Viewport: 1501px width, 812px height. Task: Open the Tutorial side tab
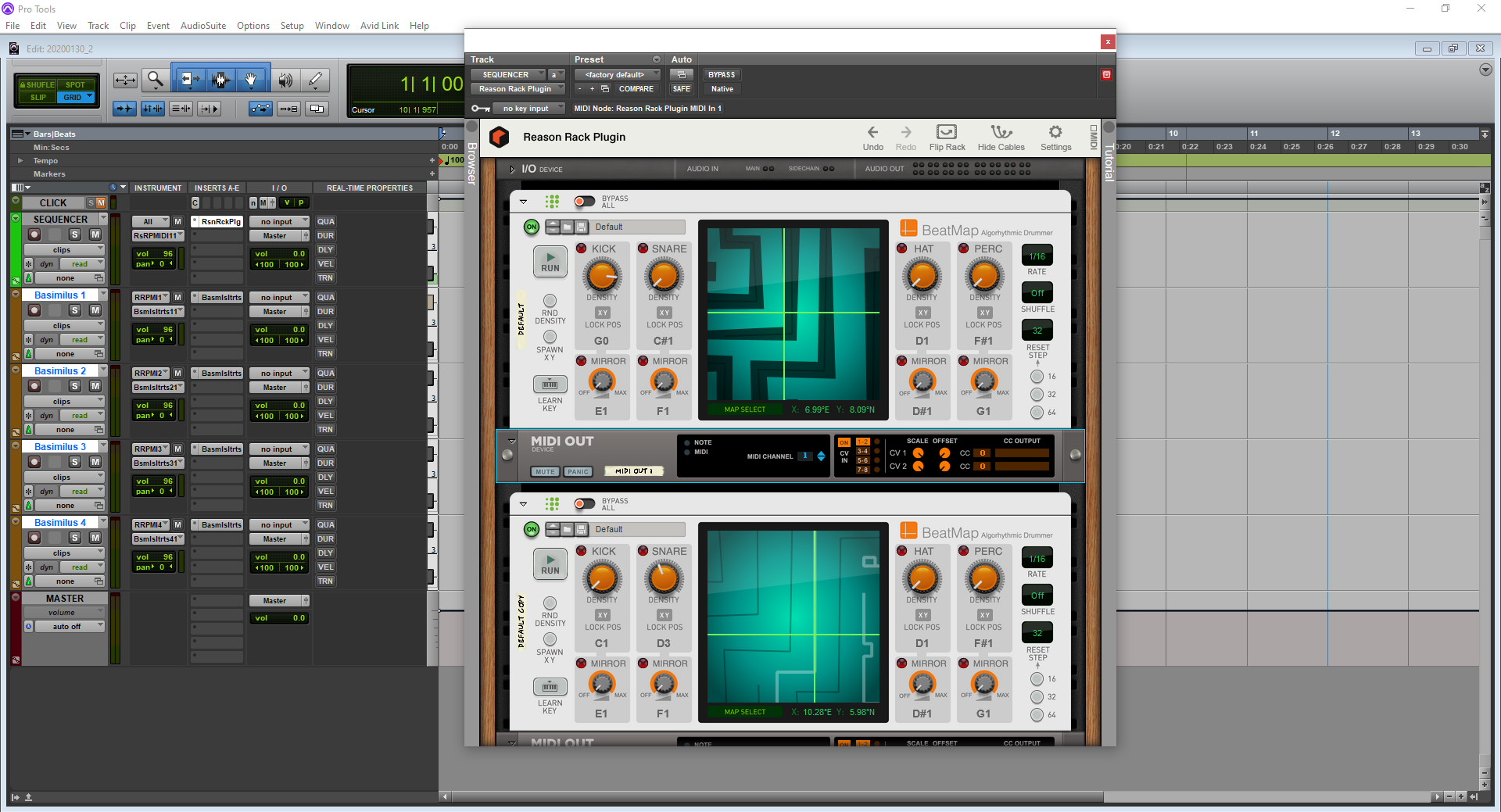(1109, 162)
